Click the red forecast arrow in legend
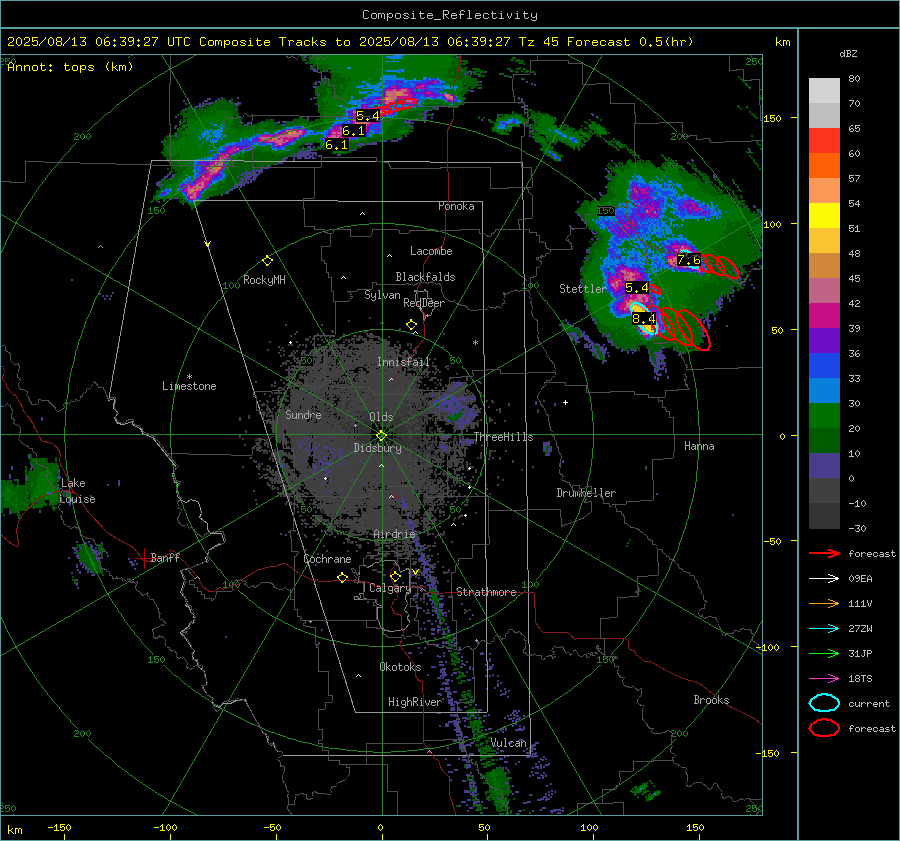The width and height of the screenshot is (900, 841). [x=824, y=553]
